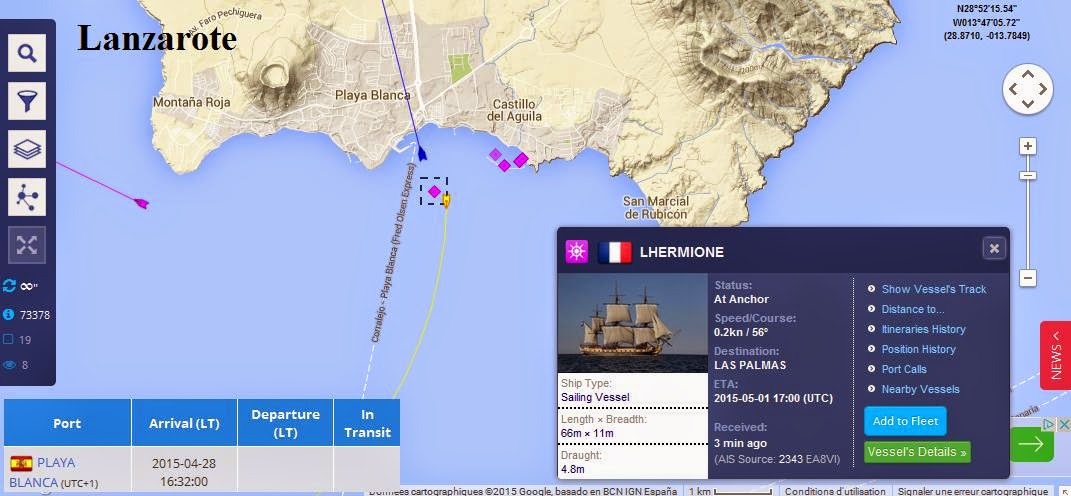Open the map layers panel
Viewport: 1071px width, 496px height.
[27, 149]
